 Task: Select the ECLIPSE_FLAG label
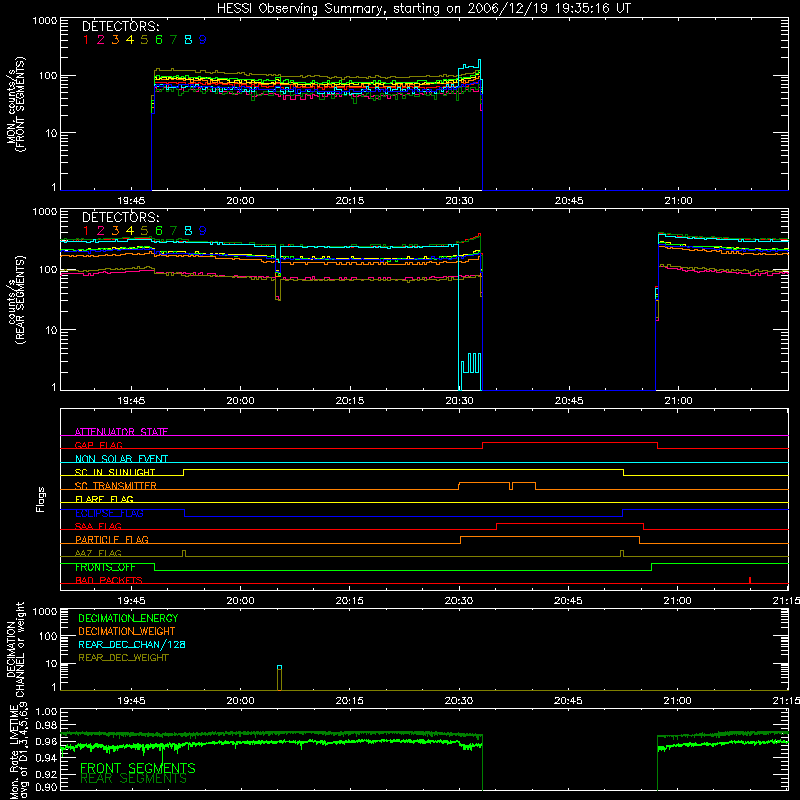coord(109,513)
